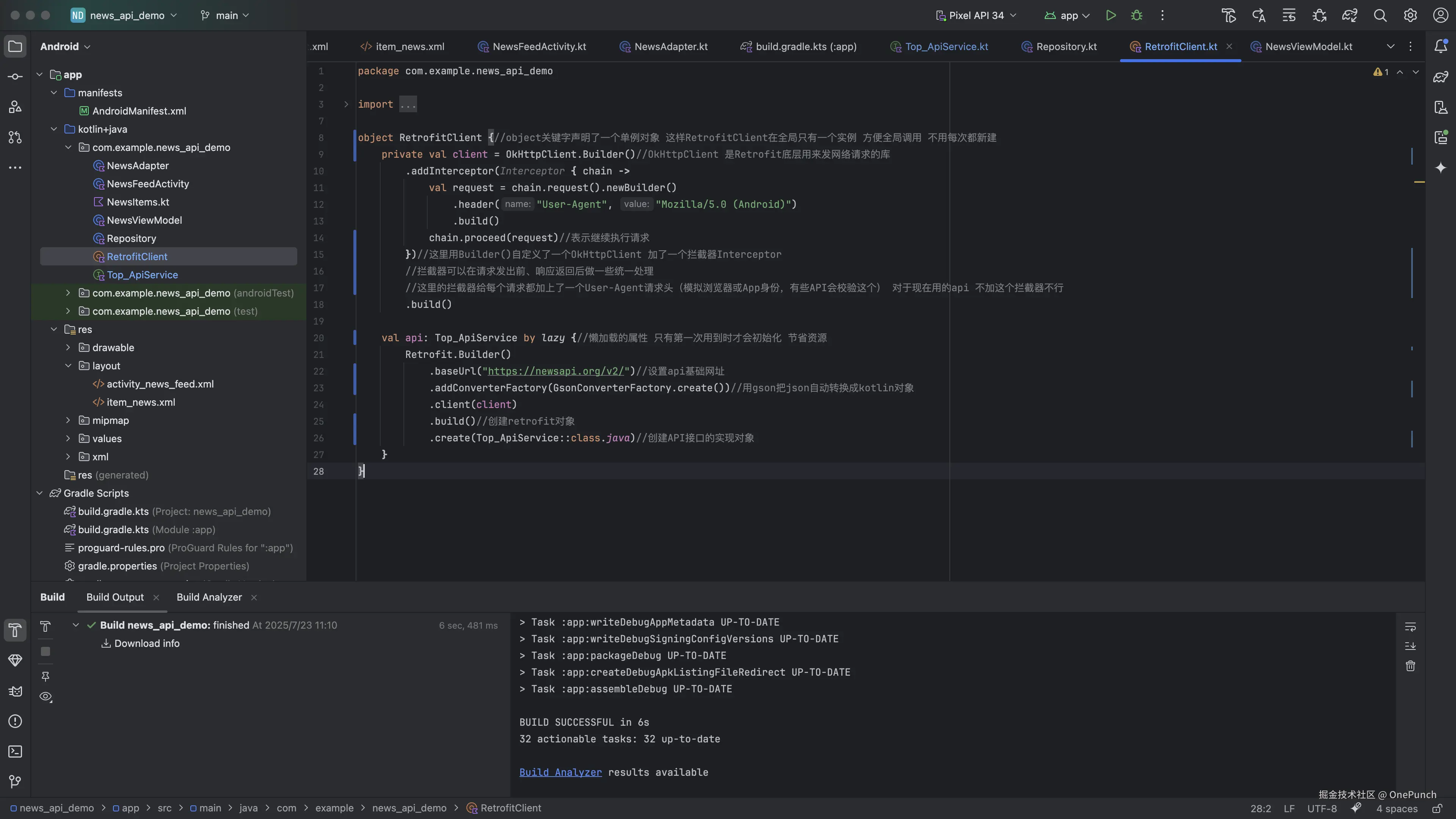
Task: Sync project with Gradle files icon
Action: 1349,15
